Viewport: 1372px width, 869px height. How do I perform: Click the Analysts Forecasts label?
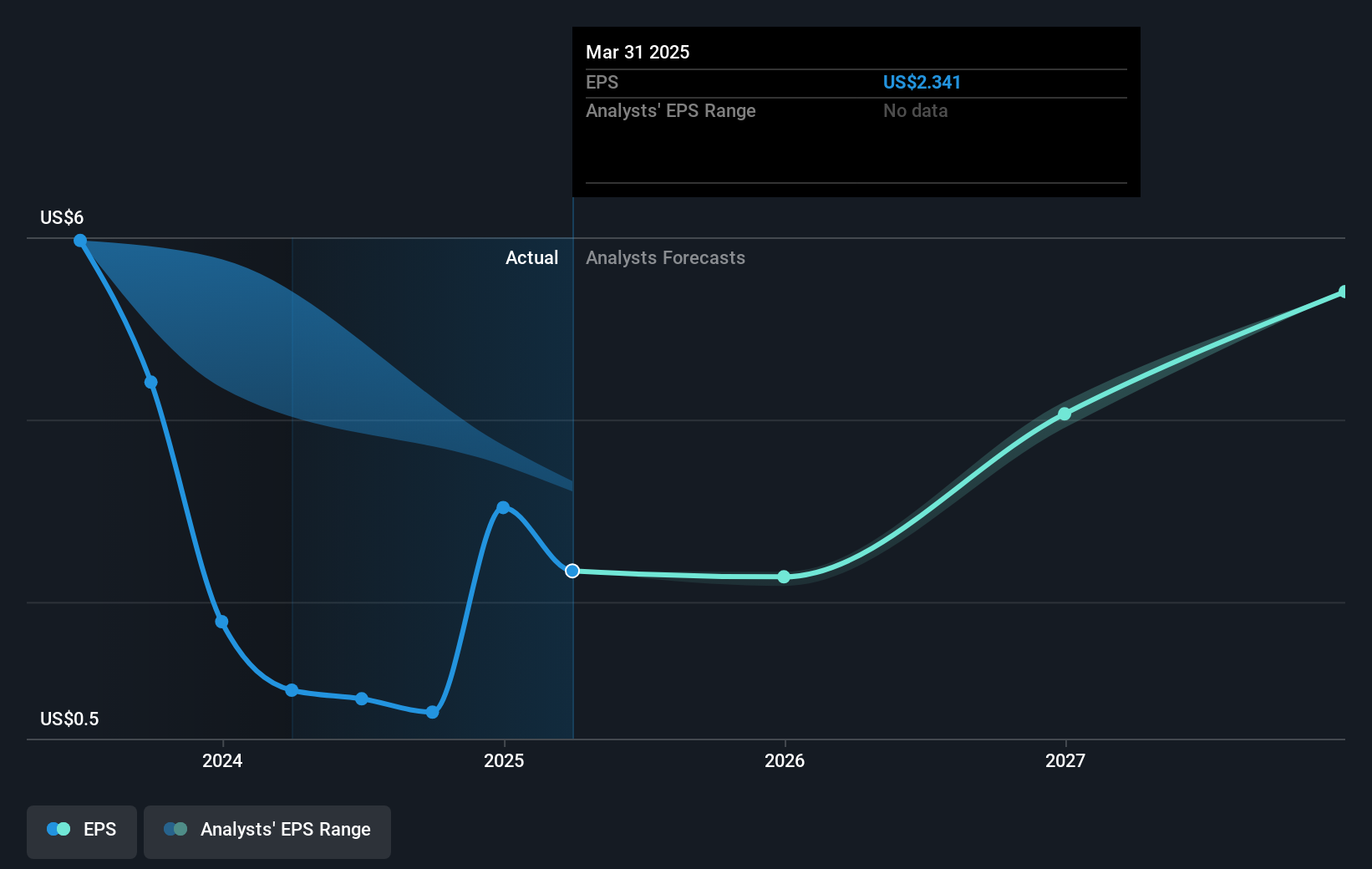[x=665, y=257]
